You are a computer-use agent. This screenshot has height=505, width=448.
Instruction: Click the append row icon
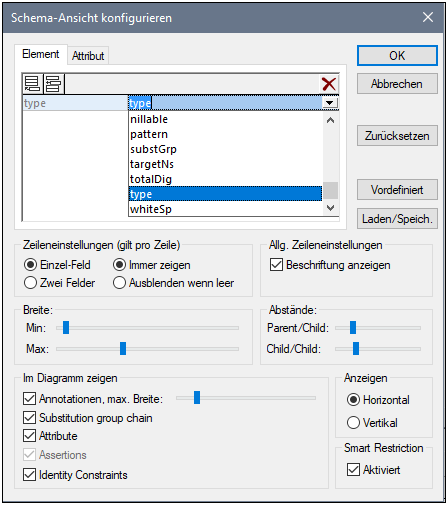pyautogui.click(x=32, y=84)
